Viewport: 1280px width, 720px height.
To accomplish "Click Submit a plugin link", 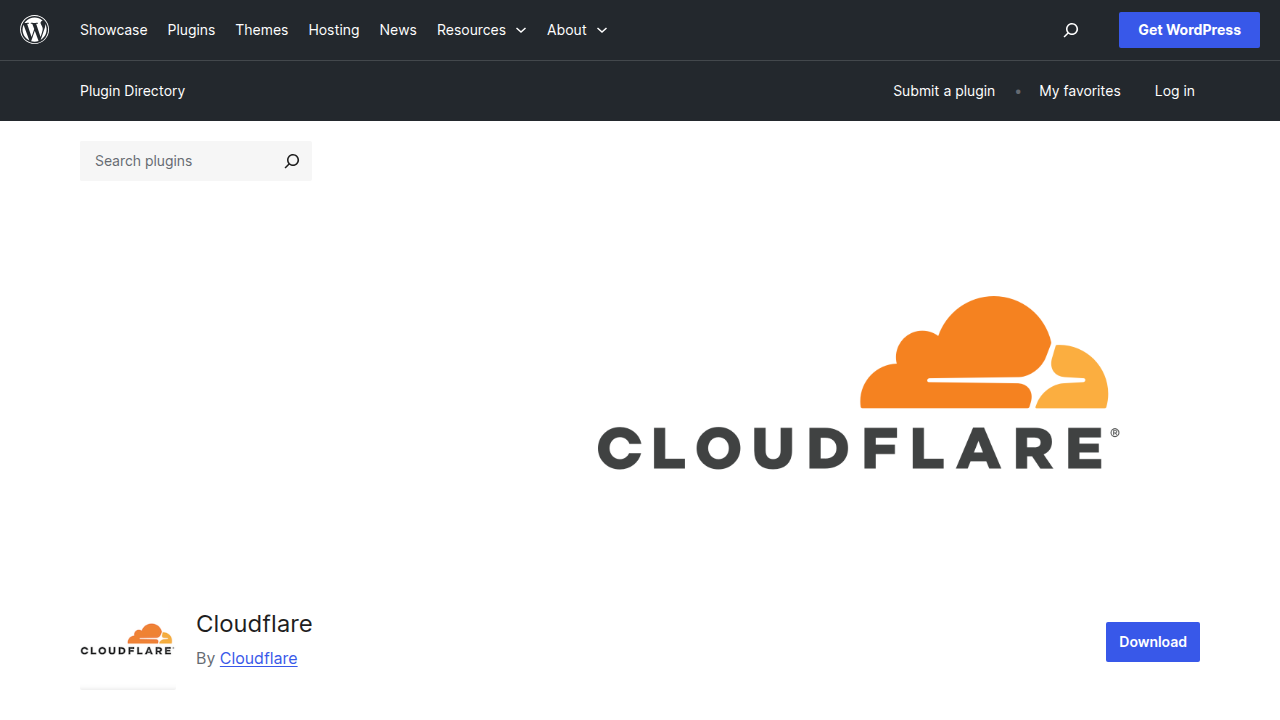I will pos(944,91).
